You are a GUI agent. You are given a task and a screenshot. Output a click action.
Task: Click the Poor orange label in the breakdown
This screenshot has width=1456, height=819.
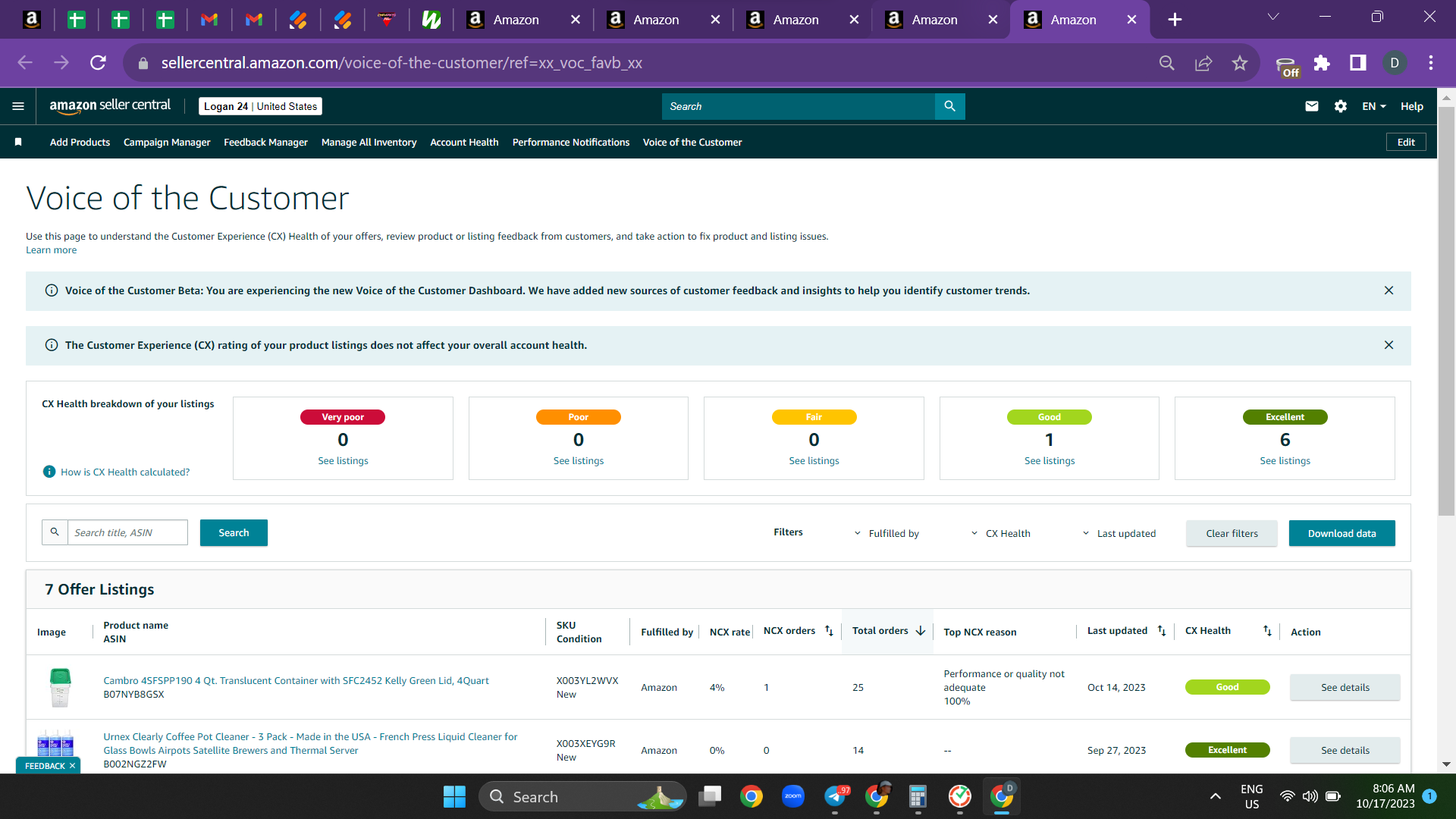tap(578, 417)
